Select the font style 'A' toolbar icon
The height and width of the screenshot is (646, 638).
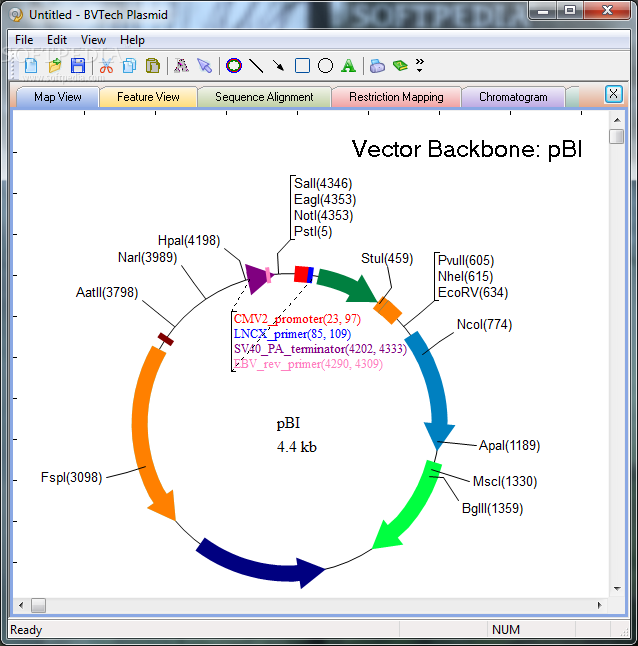click(181, 66)
